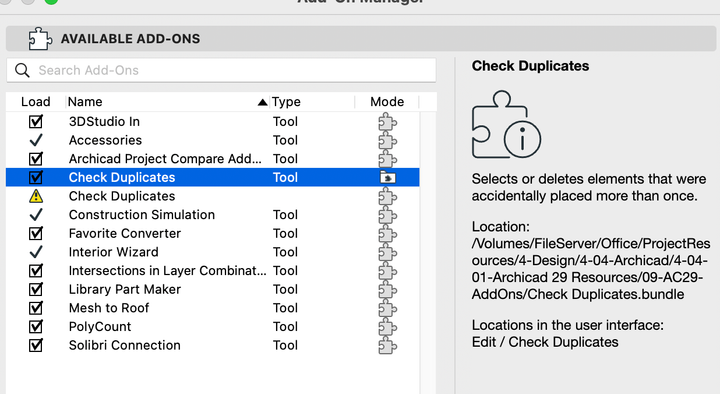The height and width of the screenshot is (394, 720).
Task: Sort list by Load column header
Action: tap(36, 101)
